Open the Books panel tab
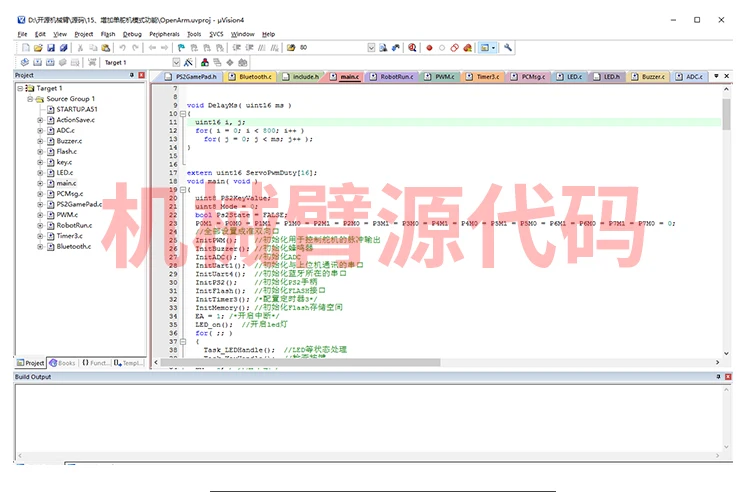The height and width of the screenshot is (502, 750). coord(63,363)
